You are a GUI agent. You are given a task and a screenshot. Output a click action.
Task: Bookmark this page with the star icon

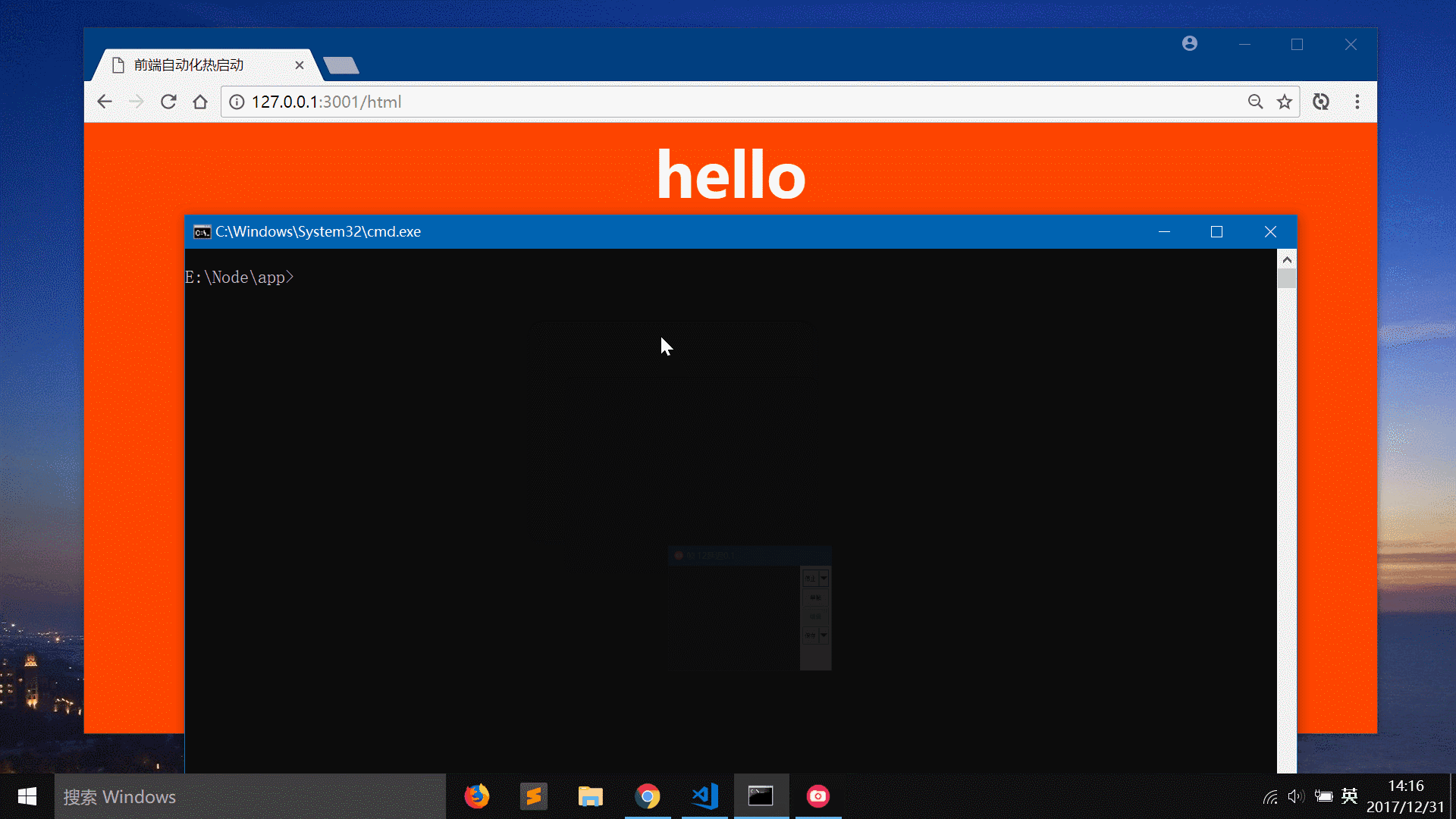1284,102
